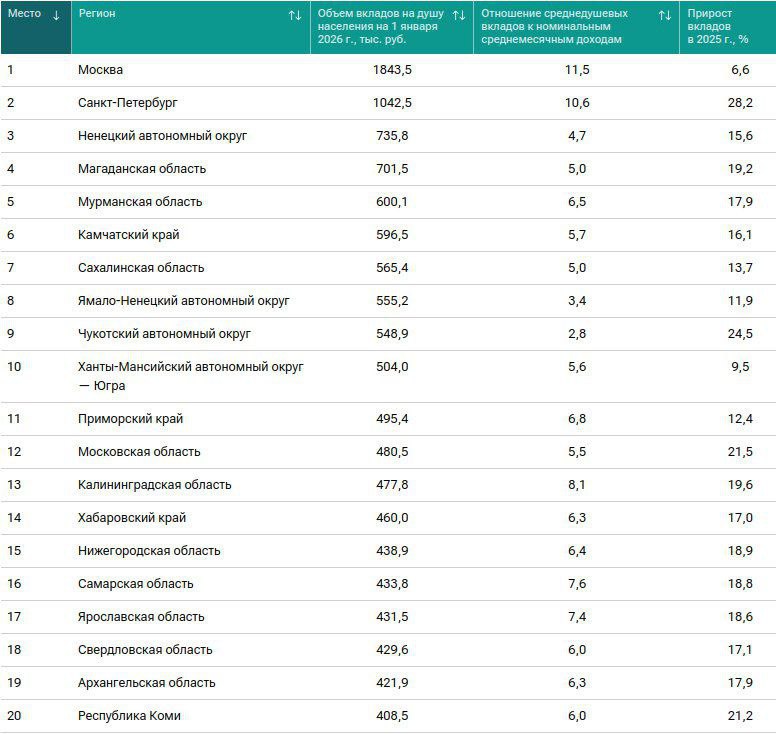This screenshot has height=734, width=776.
Task: Select Ненецкий автономный округ in the table
Action: coord(162,136)
